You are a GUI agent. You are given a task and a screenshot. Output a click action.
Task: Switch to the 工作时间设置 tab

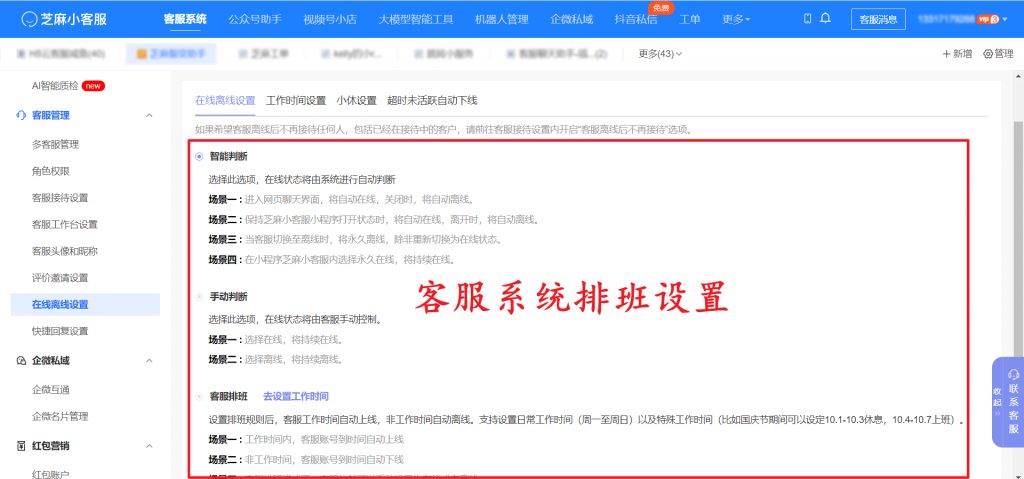296,101
